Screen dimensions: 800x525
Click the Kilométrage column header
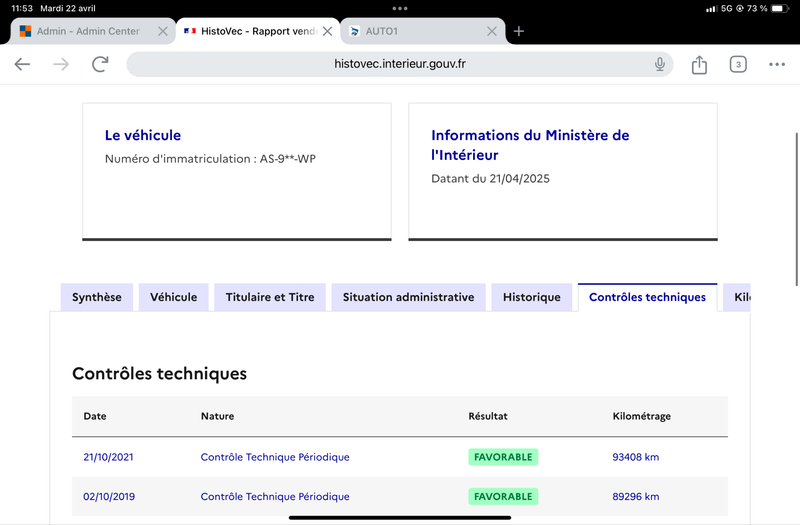point(641,416)
